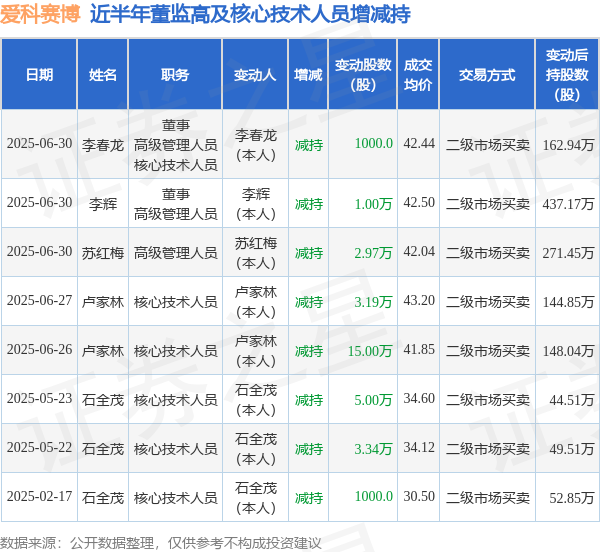Click holdings value 437.17万
The width and height of the screenshot is (600, 552).
coord(568,204)
